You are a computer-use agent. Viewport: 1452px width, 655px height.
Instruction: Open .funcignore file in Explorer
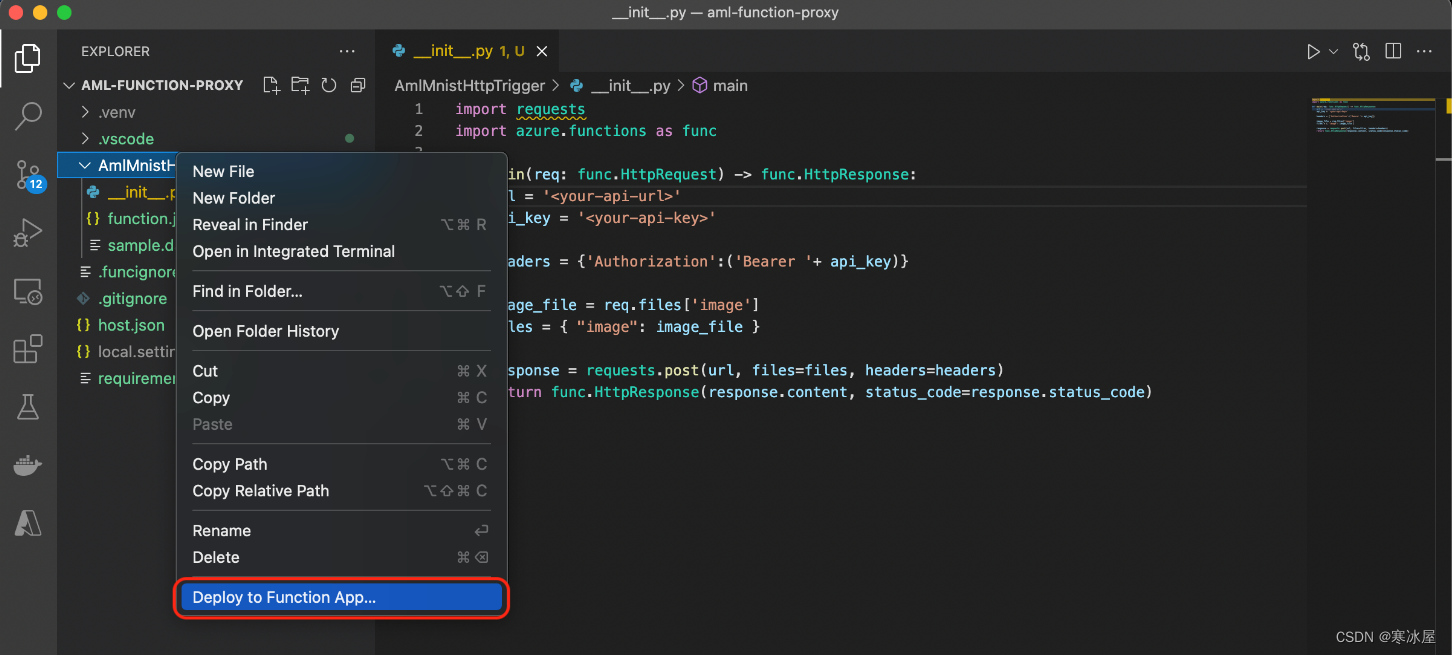tap(127, 272)
